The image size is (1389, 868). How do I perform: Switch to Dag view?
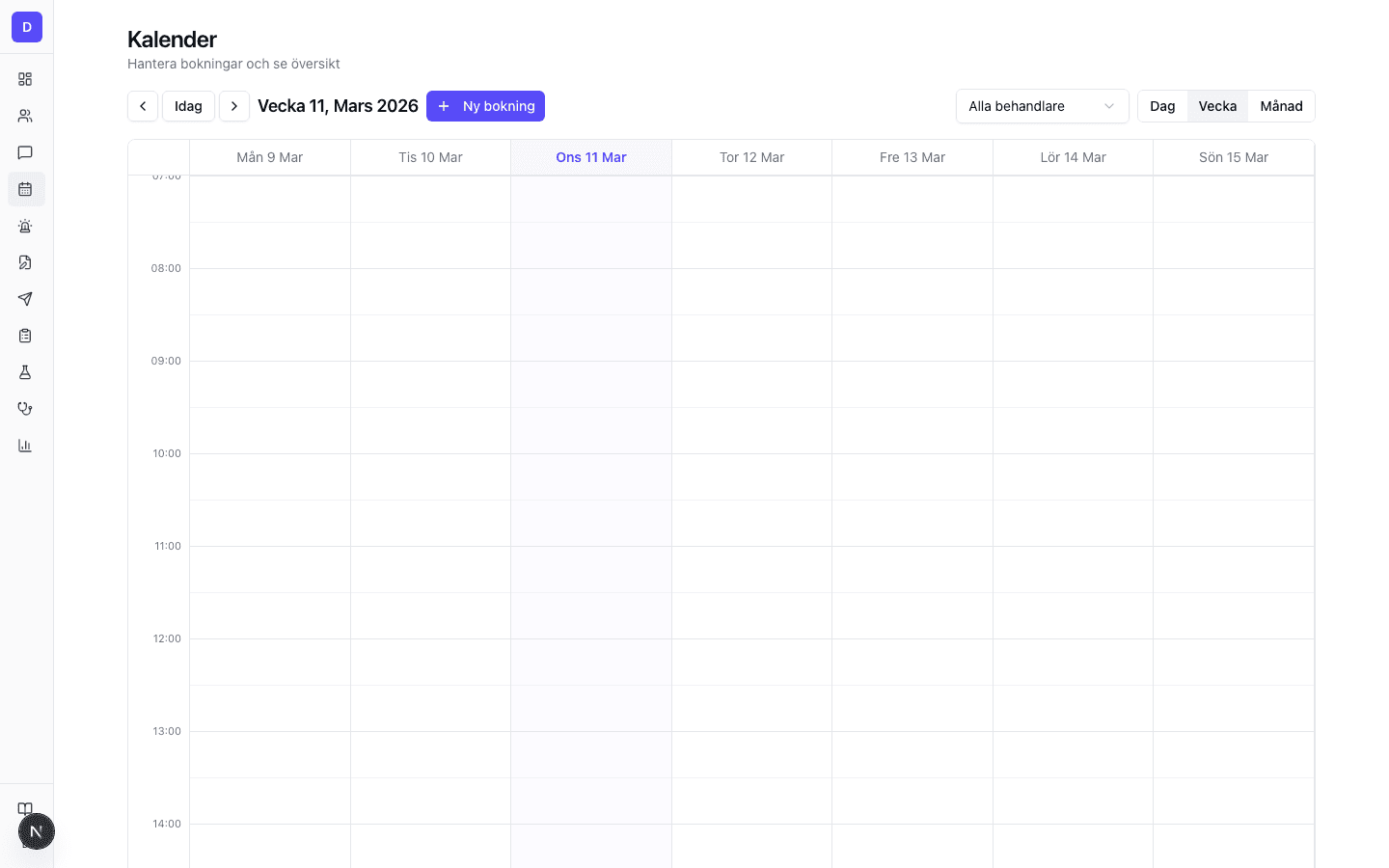pos(1162,106)
